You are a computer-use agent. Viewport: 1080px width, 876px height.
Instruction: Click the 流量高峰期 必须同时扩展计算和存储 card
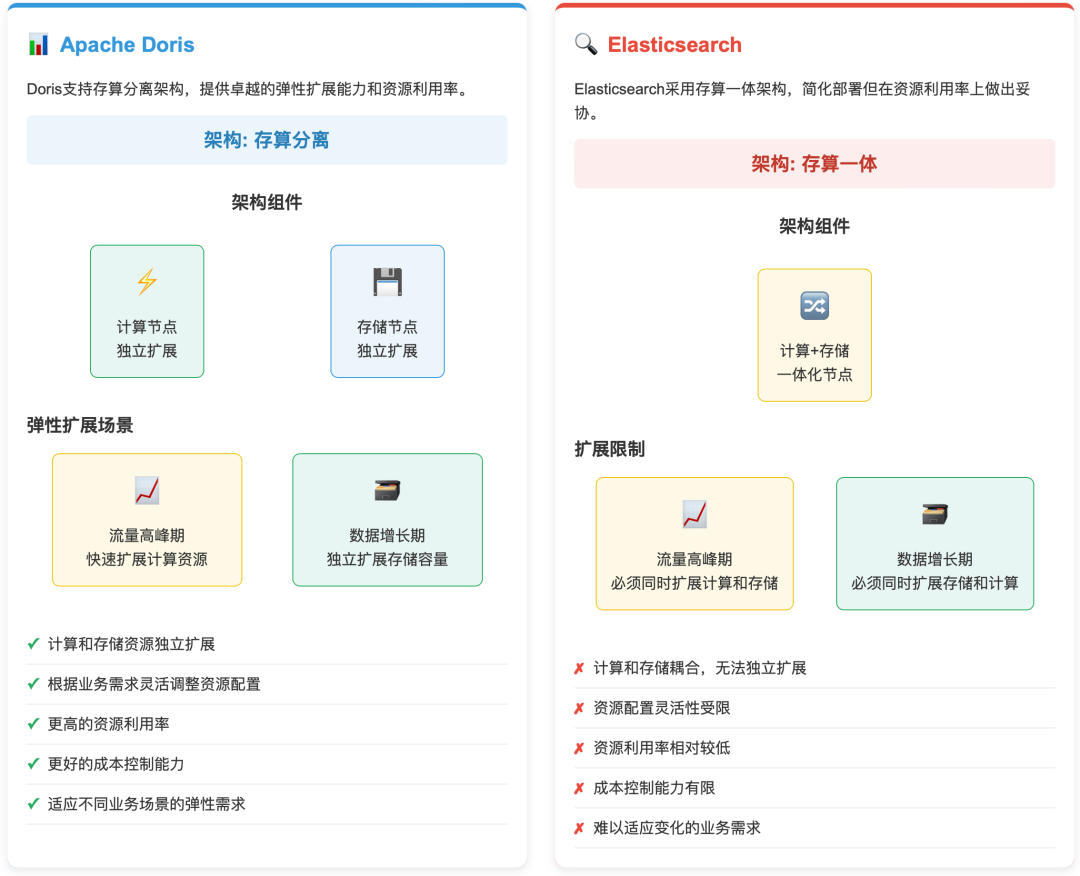point(694,544)
